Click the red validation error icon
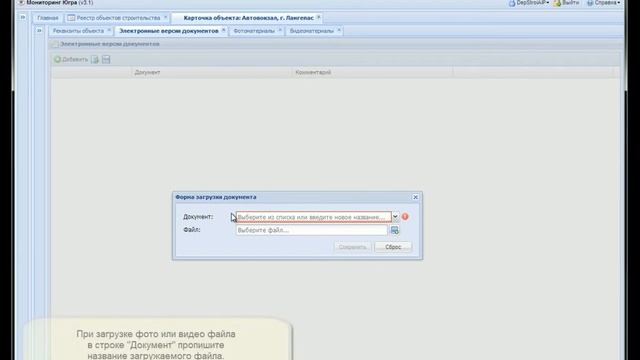Screen dimensions: 640x360 tap(405, 217)
